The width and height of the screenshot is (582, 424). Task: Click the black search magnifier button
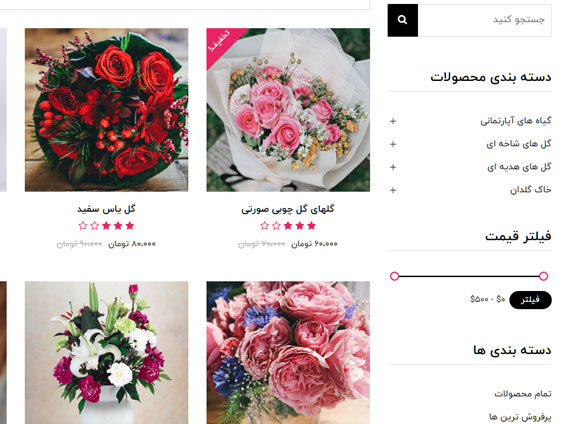pos(403,20)
